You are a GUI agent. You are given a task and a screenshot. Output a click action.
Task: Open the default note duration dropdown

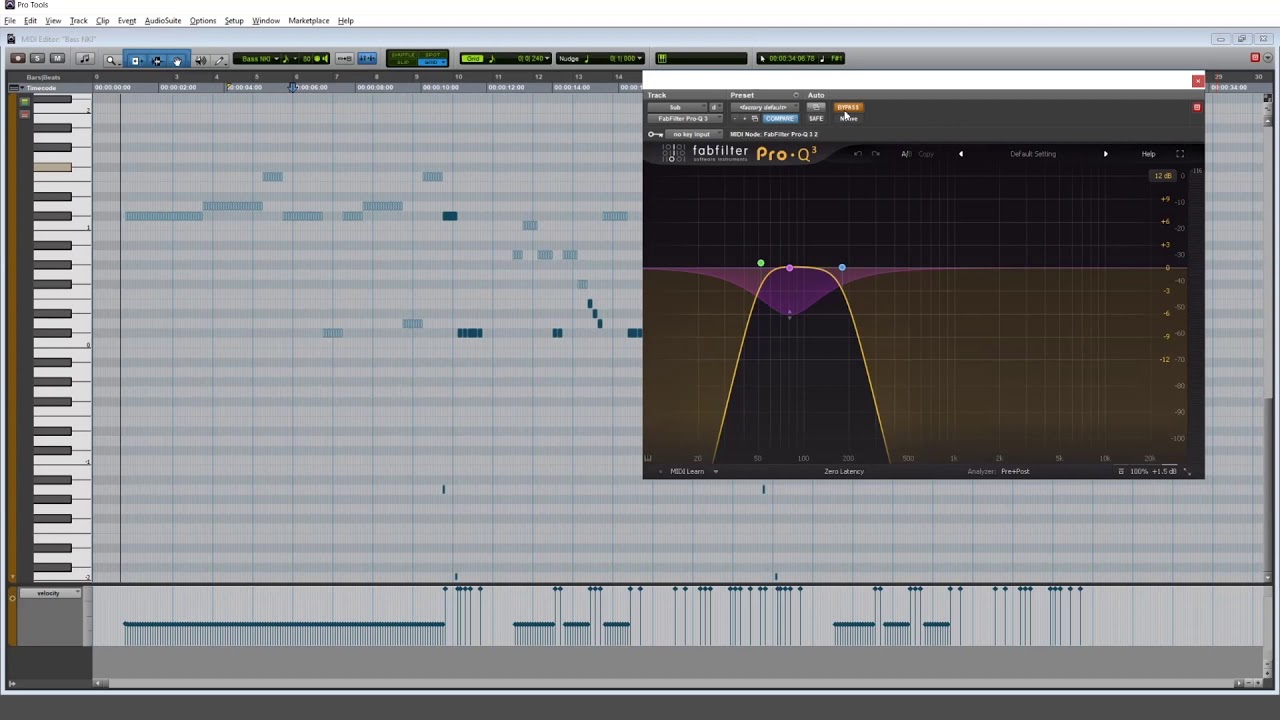pyautogui.click(x=291, y=59)
